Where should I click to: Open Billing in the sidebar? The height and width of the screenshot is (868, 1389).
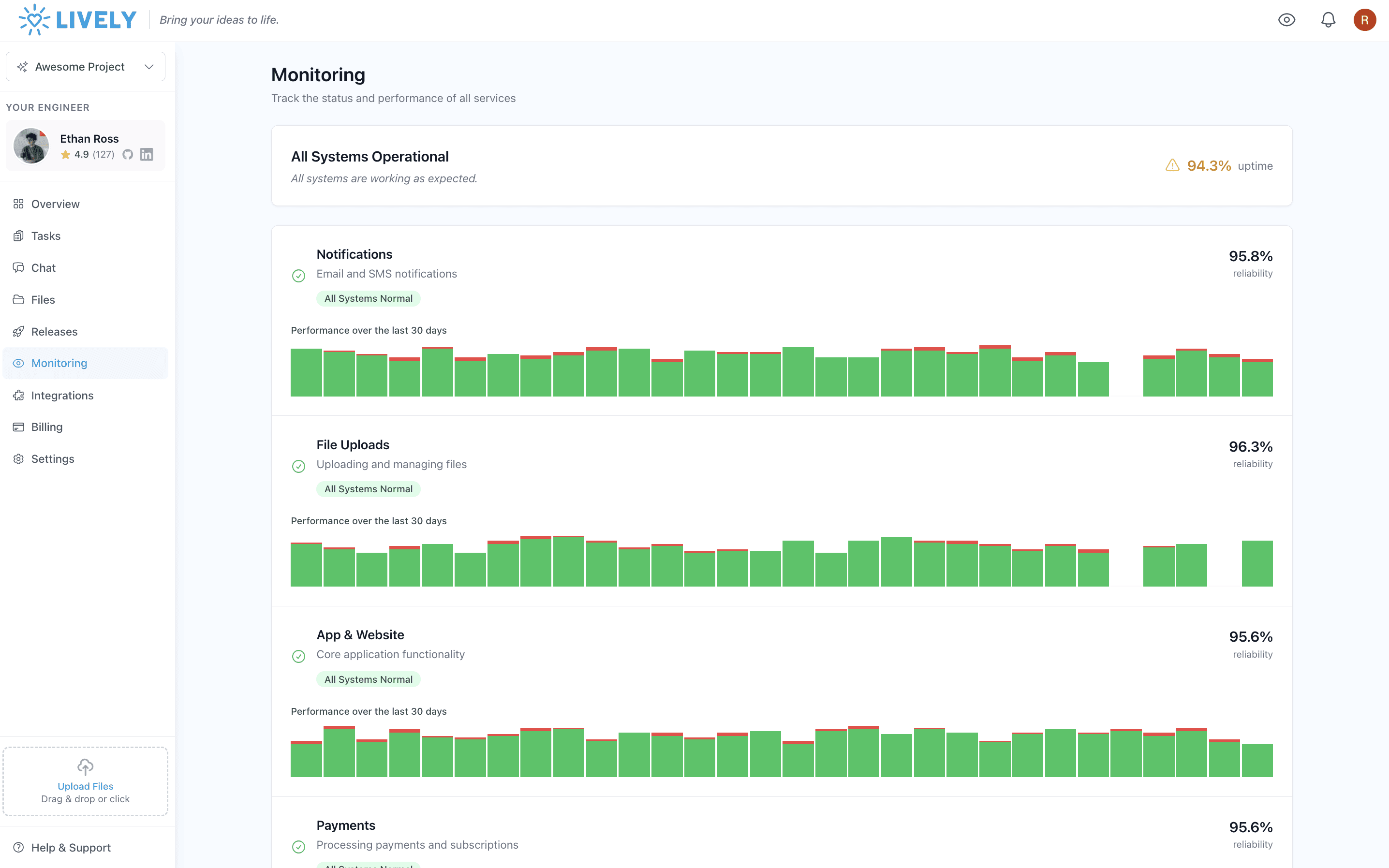click(46, 427)
